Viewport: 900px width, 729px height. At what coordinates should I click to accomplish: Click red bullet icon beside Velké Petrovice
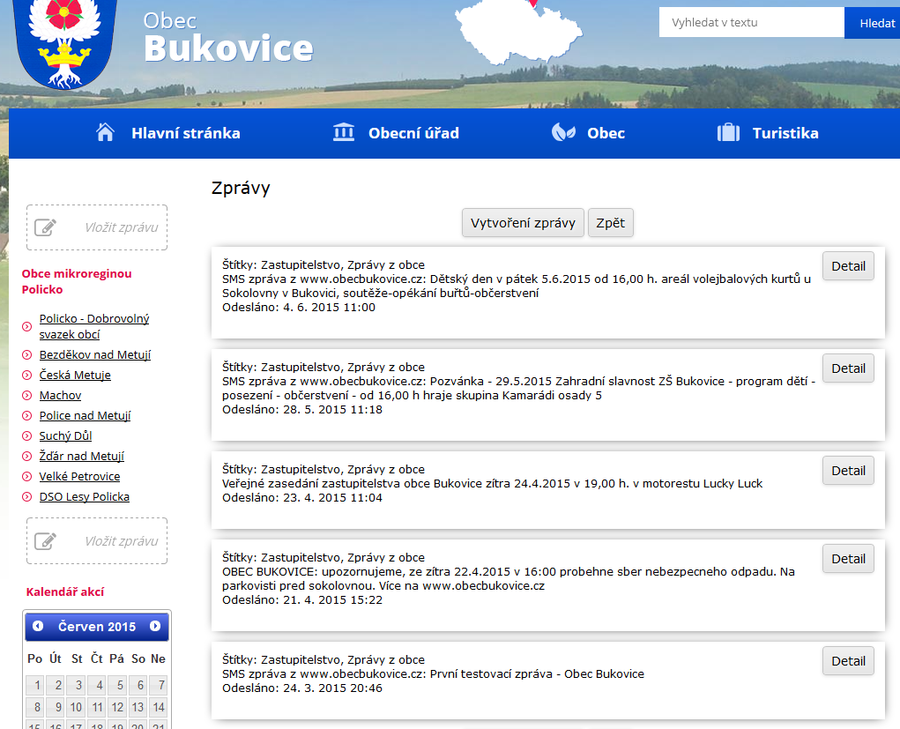[x=26, y=476]
